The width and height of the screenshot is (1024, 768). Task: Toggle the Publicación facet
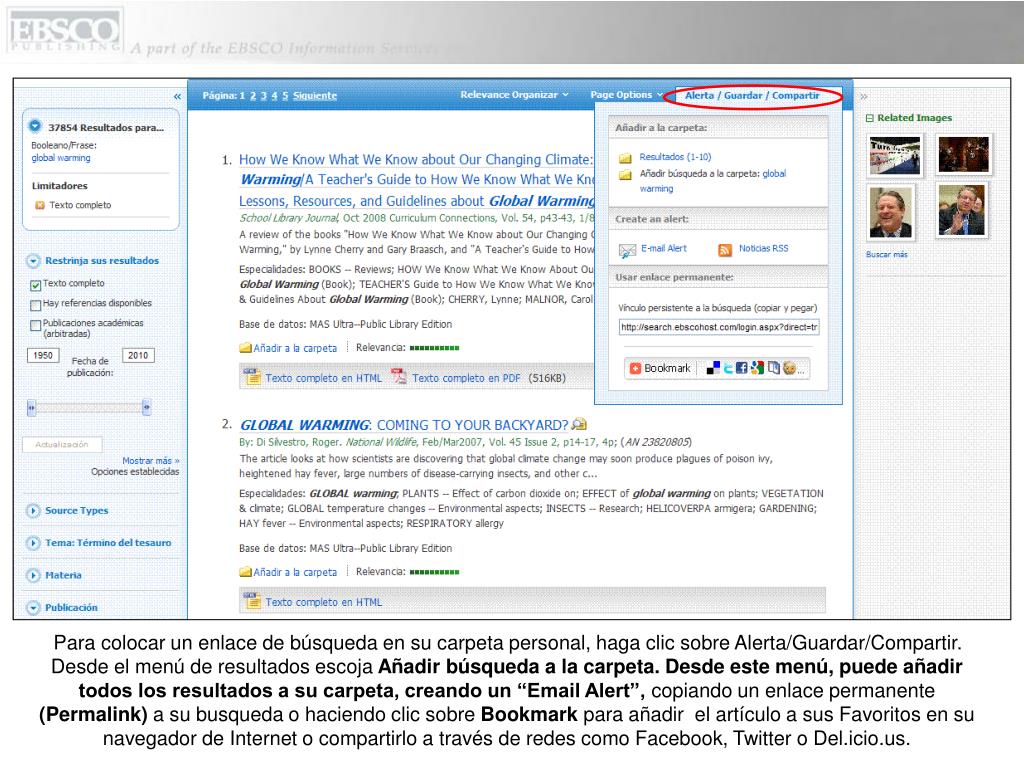coord(33,607)
